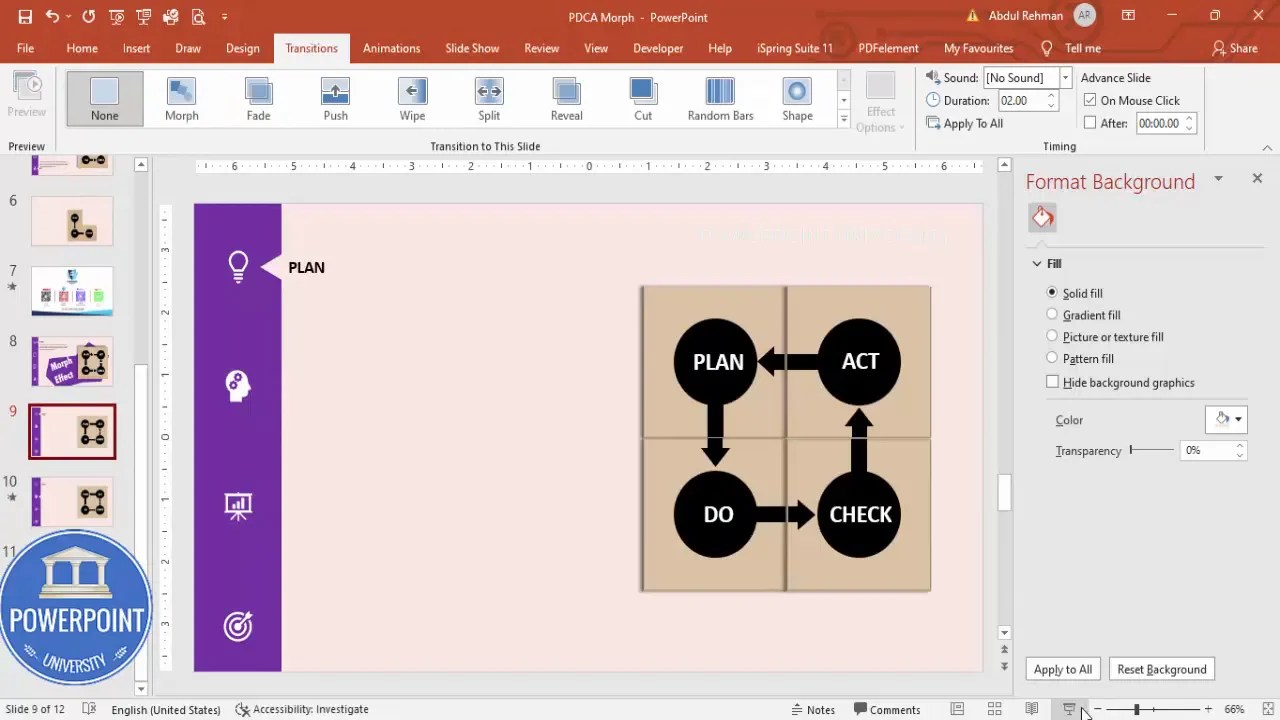Fit slide to current window

[1268, 709]
